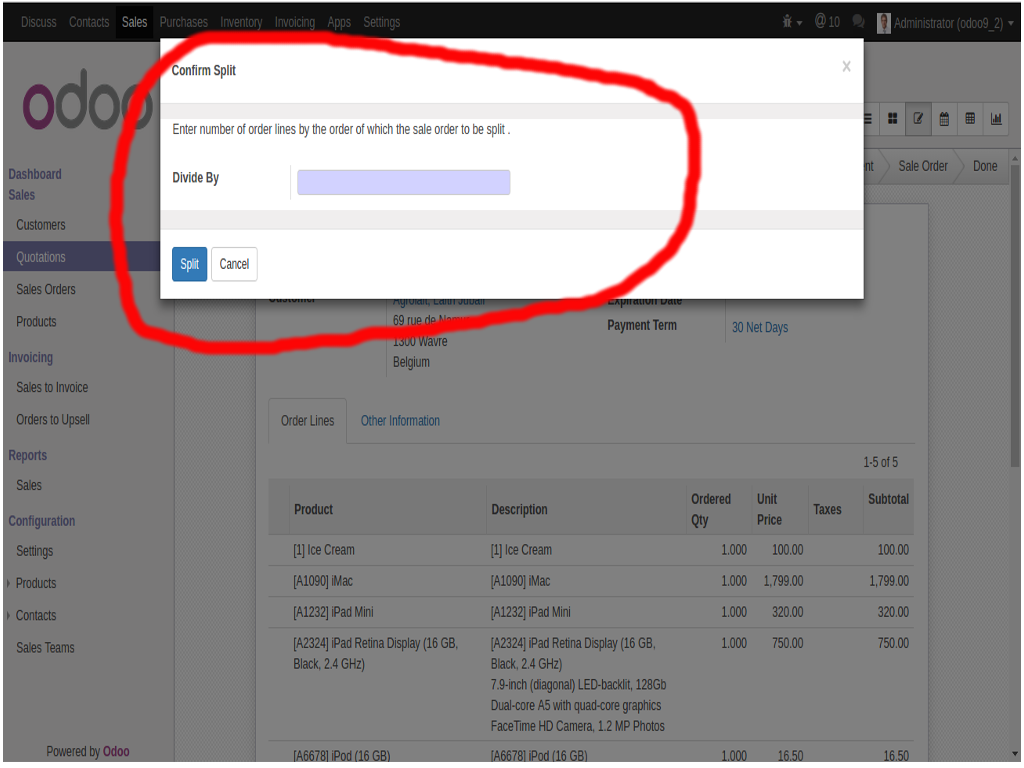Viewport: 1024px width, 768px height.
Task: Close the Confirm Split dialog with X
Action: [846, 67]
